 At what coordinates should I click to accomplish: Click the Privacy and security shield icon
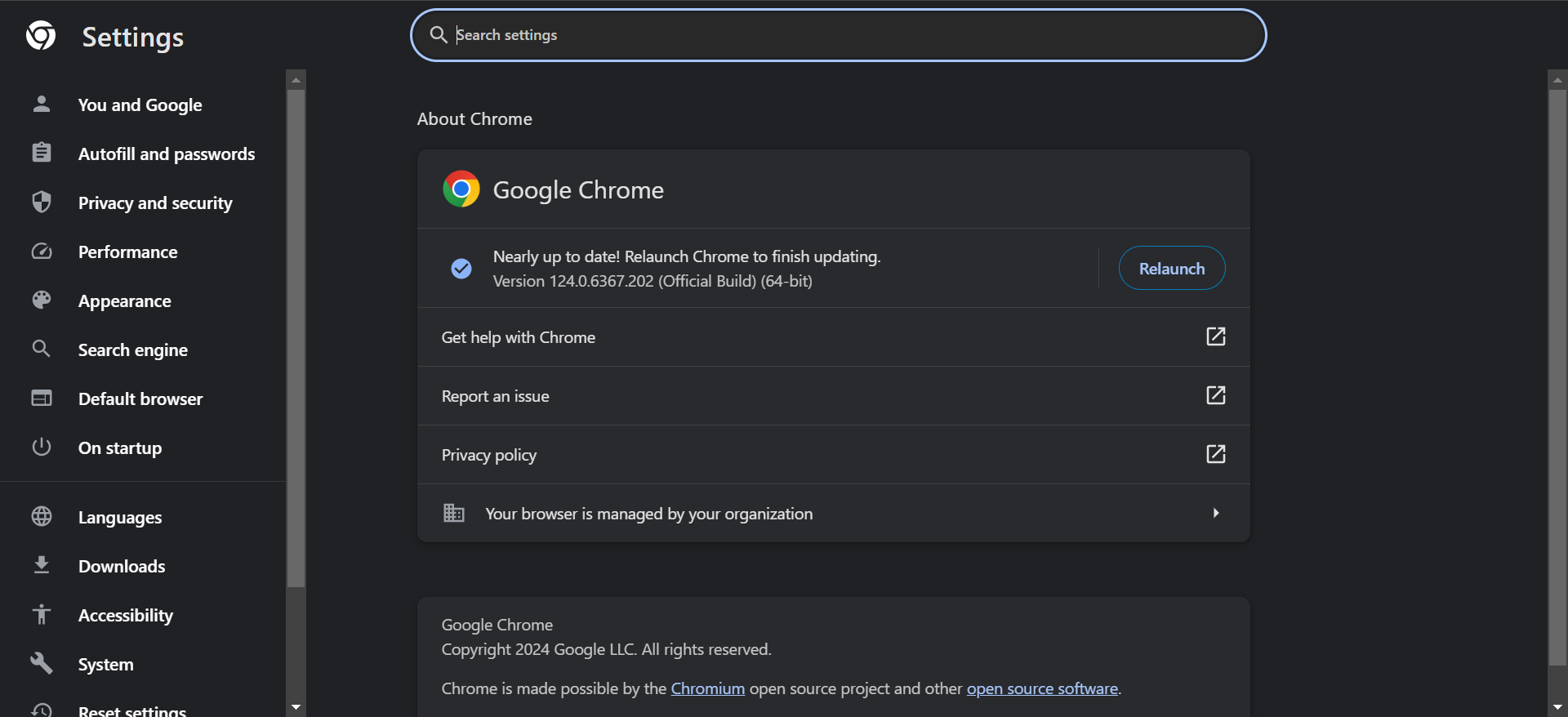coord(42,203)
